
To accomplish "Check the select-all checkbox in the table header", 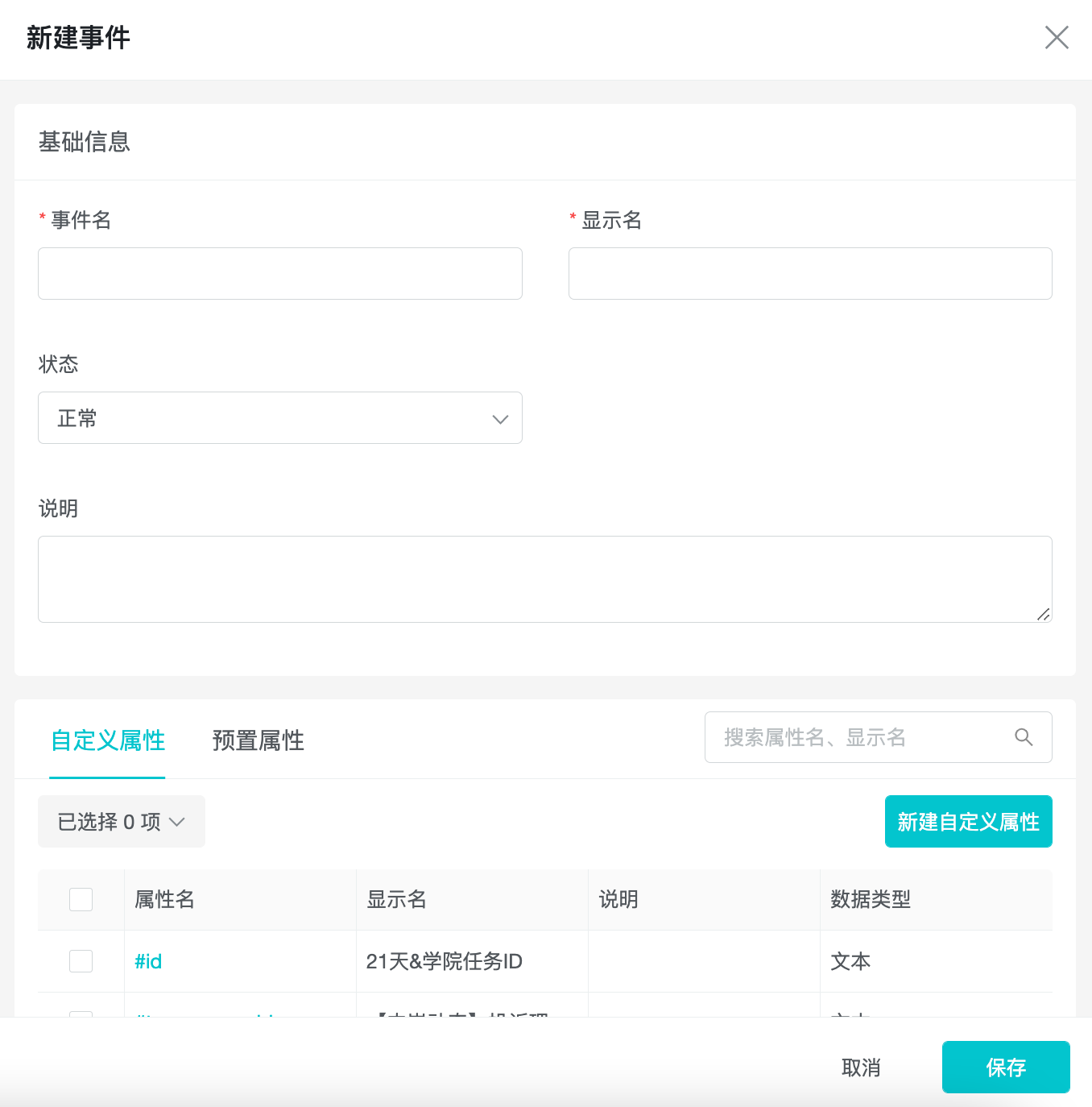I will click(81, 899).
